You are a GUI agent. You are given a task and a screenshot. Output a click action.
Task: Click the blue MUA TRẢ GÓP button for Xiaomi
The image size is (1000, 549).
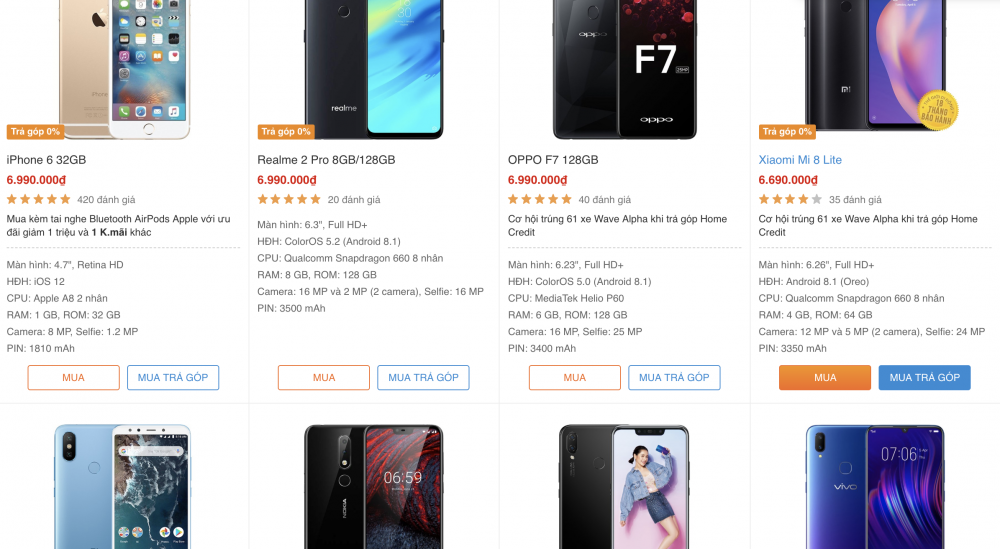coord(925,377)
